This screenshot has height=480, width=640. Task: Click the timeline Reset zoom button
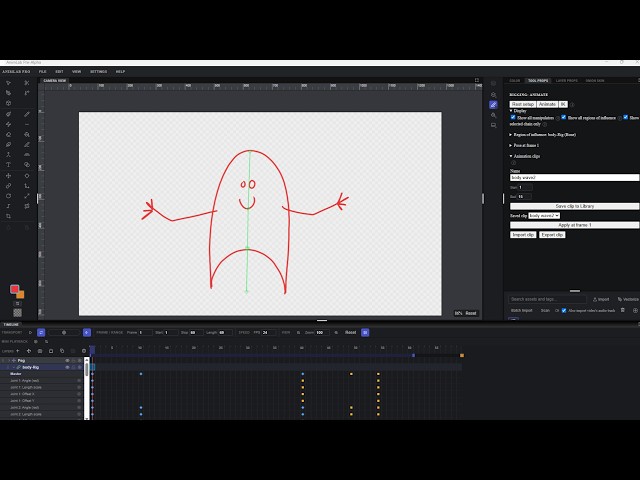(x=351, y=333)
